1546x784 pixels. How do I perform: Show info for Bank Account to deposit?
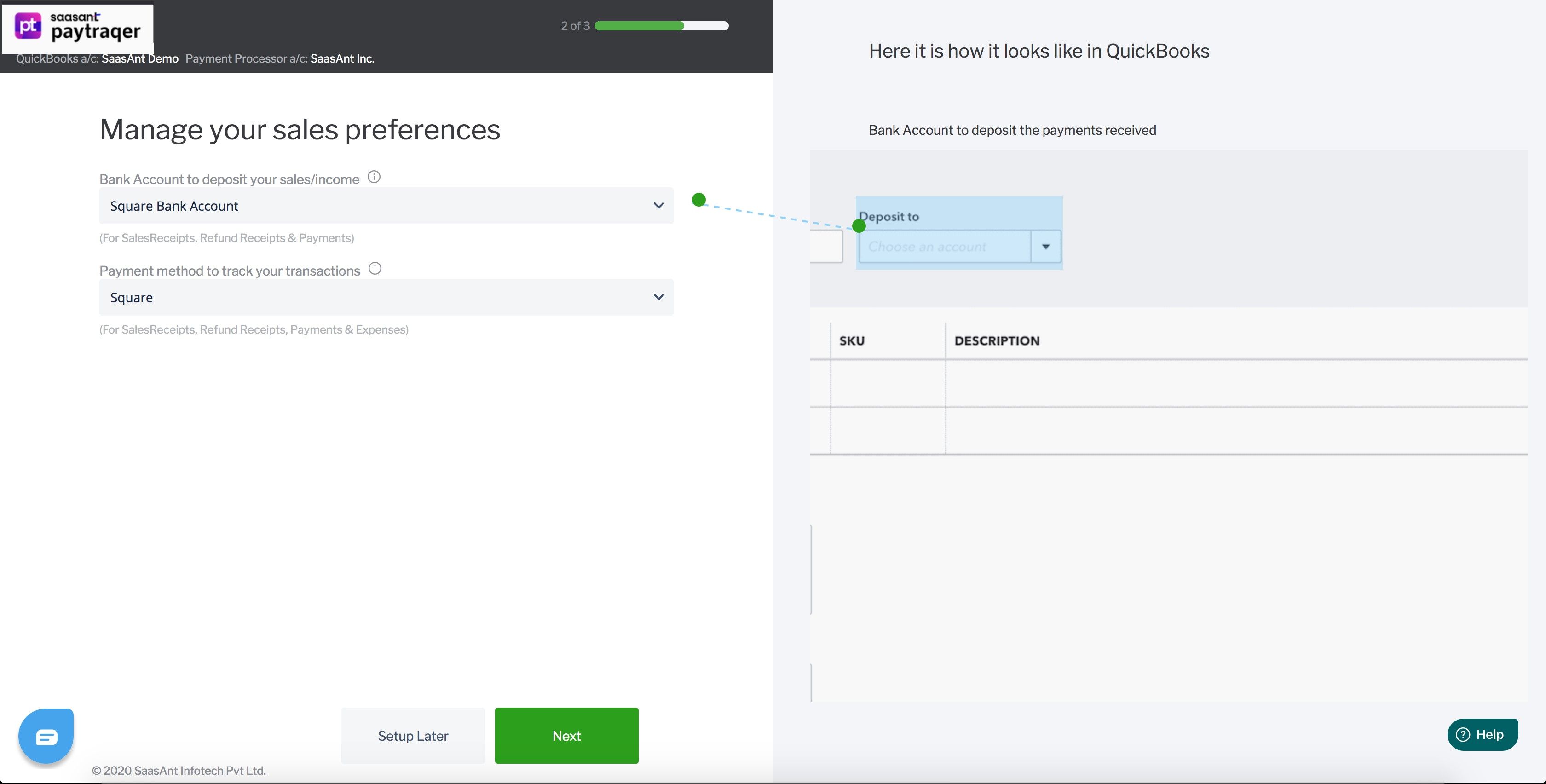pyautogui.click(x=374, y=177)
